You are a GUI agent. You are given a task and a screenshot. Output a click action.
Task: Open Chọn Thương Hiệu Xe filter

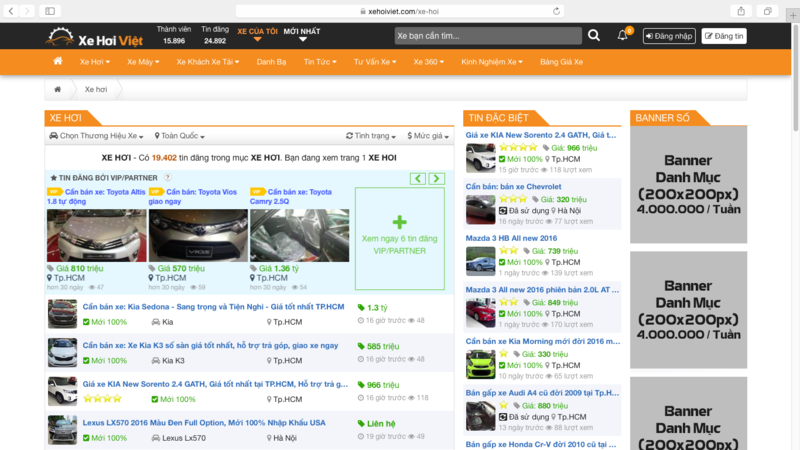[96, 136]
